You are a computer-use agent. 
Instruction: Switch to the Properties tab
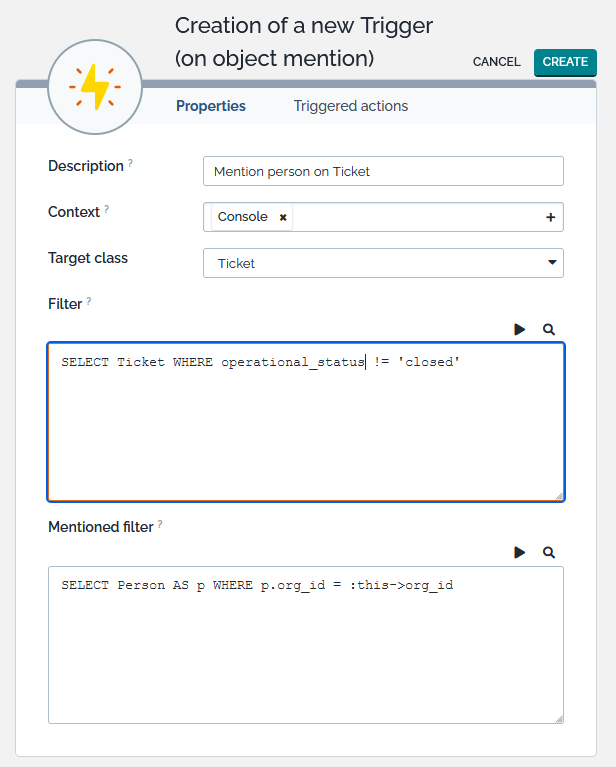point(211,106)
